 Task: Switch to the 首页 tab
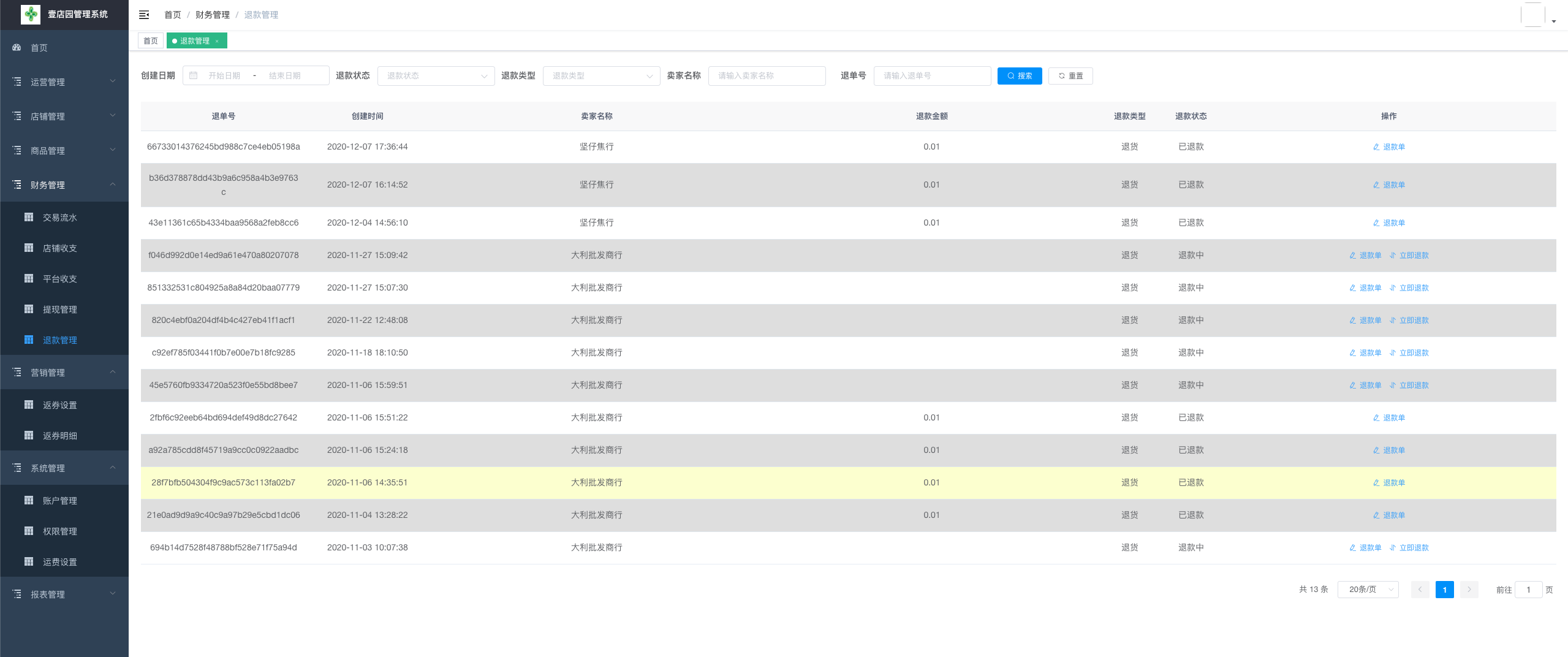pos(151,41)
